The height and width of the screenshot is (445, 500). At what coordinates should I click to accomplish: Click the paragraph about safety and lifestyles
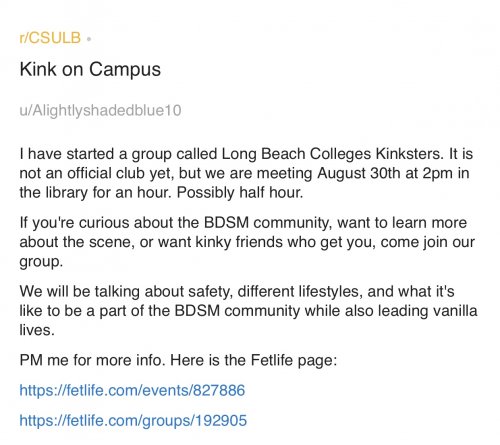pyautogui.click(x=248, y=311)
